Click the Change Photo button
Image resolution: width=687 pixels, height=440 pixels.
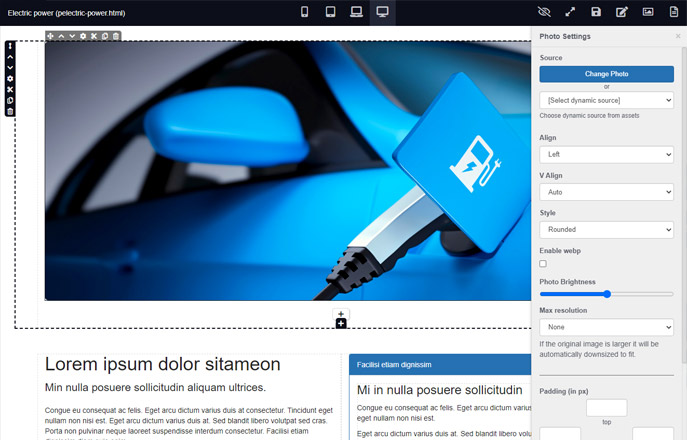(606, 74)
